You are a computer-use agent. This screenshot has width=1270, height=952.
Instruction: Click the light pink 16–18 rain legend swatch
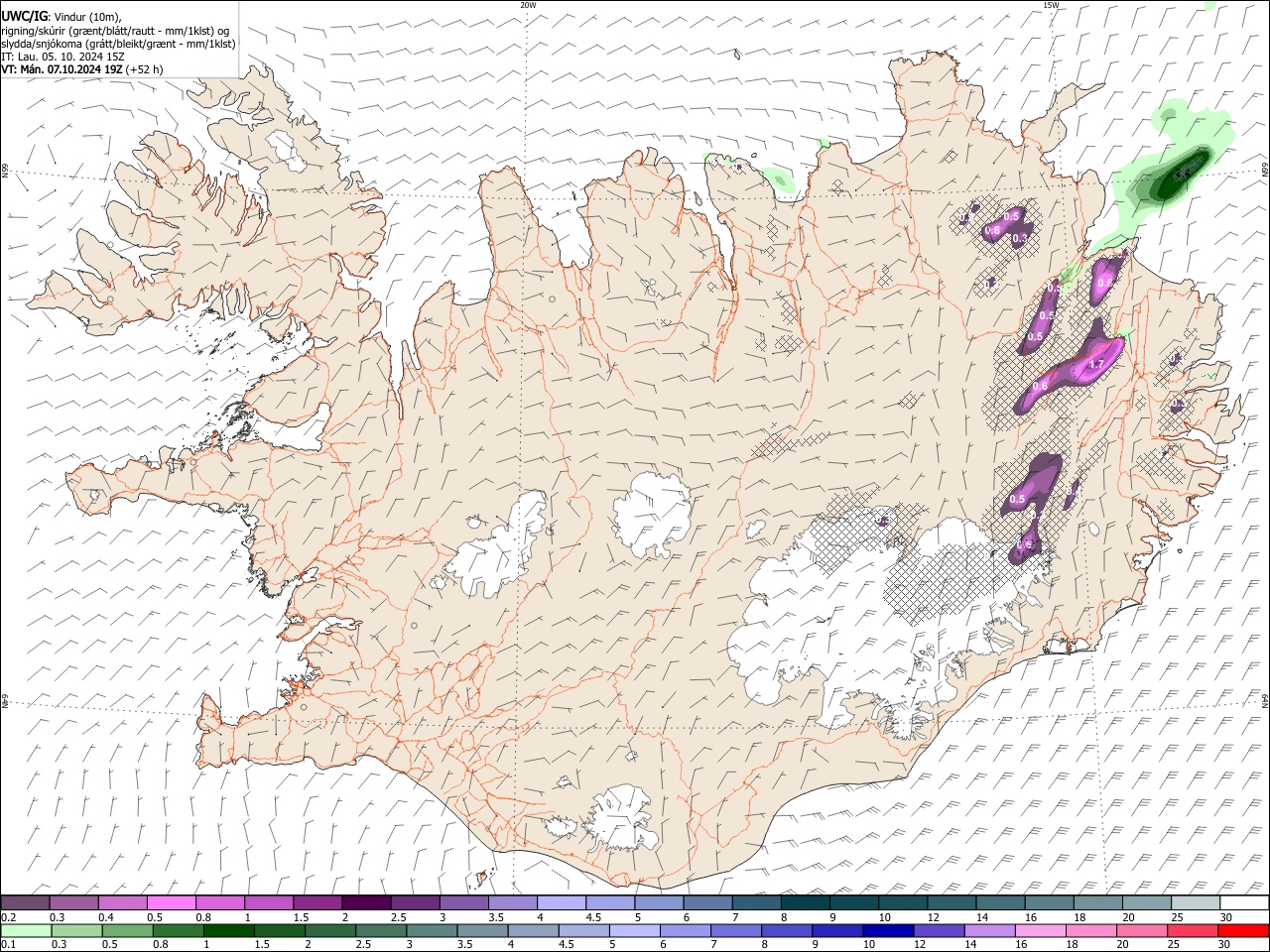1040,931
